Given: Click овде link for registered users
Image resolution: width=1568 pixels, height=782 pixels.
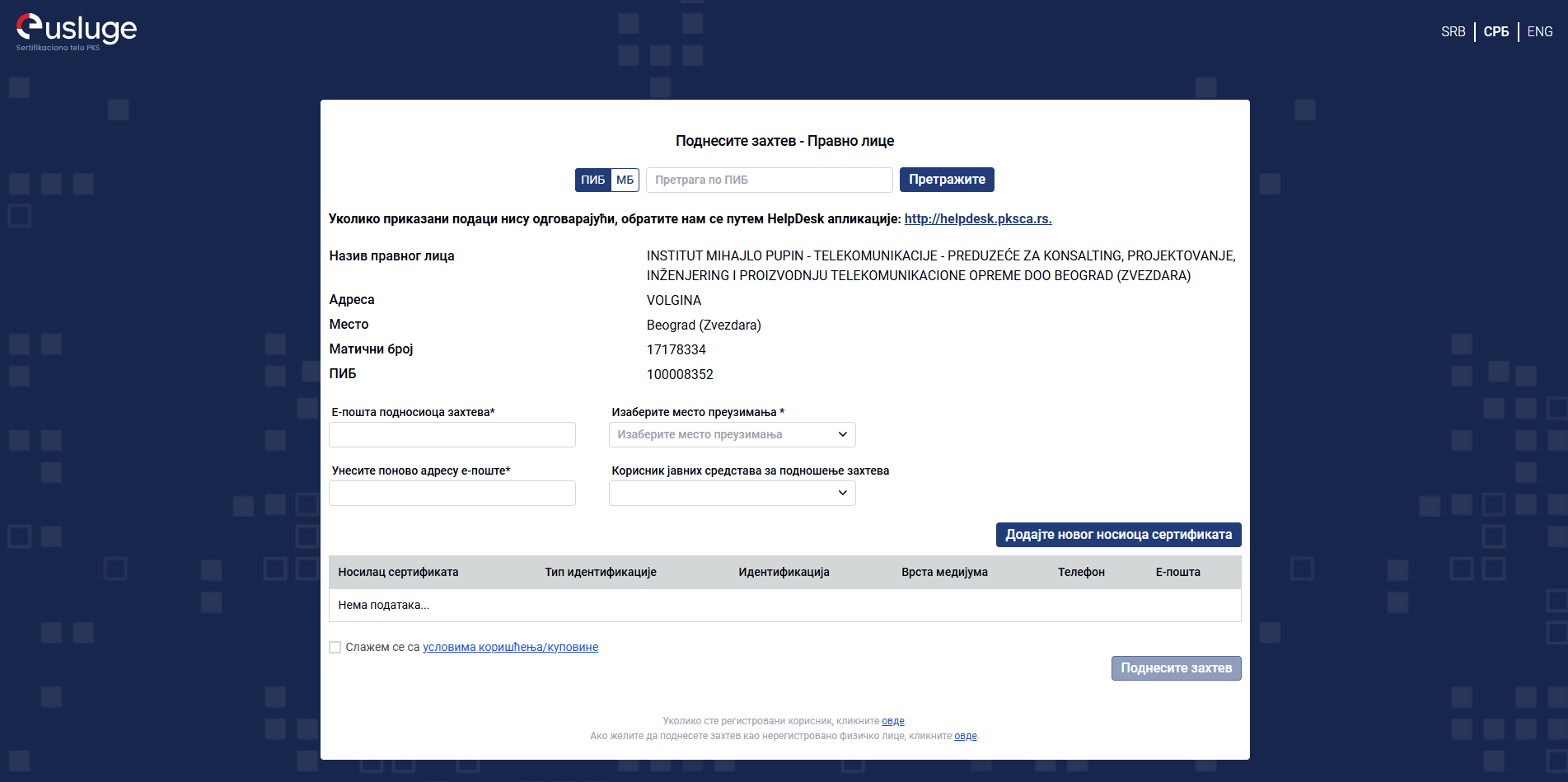Looking at the screenshot, I should pyautogui.click(x=893, y=721).
